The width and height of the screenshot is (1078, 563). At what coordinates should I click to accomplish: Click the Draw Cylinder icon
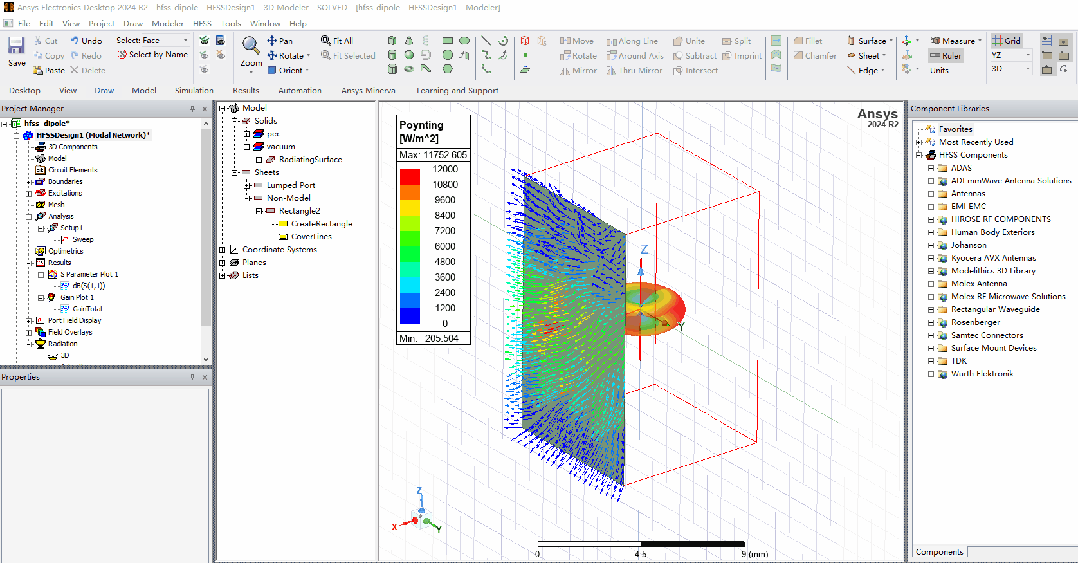[x=392, y=55]
